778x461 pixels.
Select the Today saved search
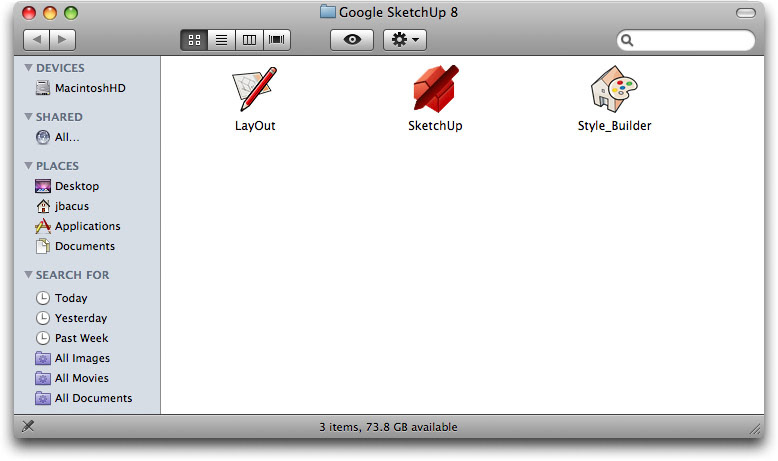(62, 298)
